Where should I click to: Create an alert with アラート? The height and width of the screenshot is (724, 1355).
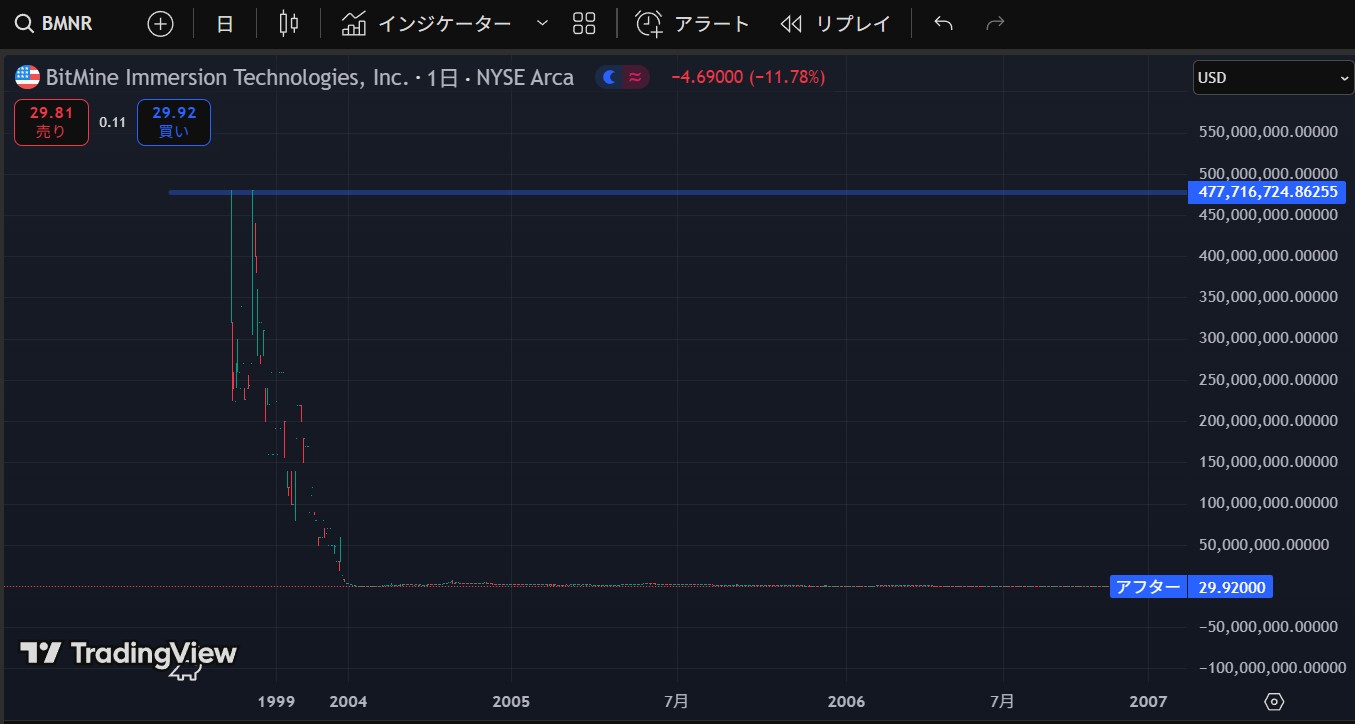[x=692, y=24]
